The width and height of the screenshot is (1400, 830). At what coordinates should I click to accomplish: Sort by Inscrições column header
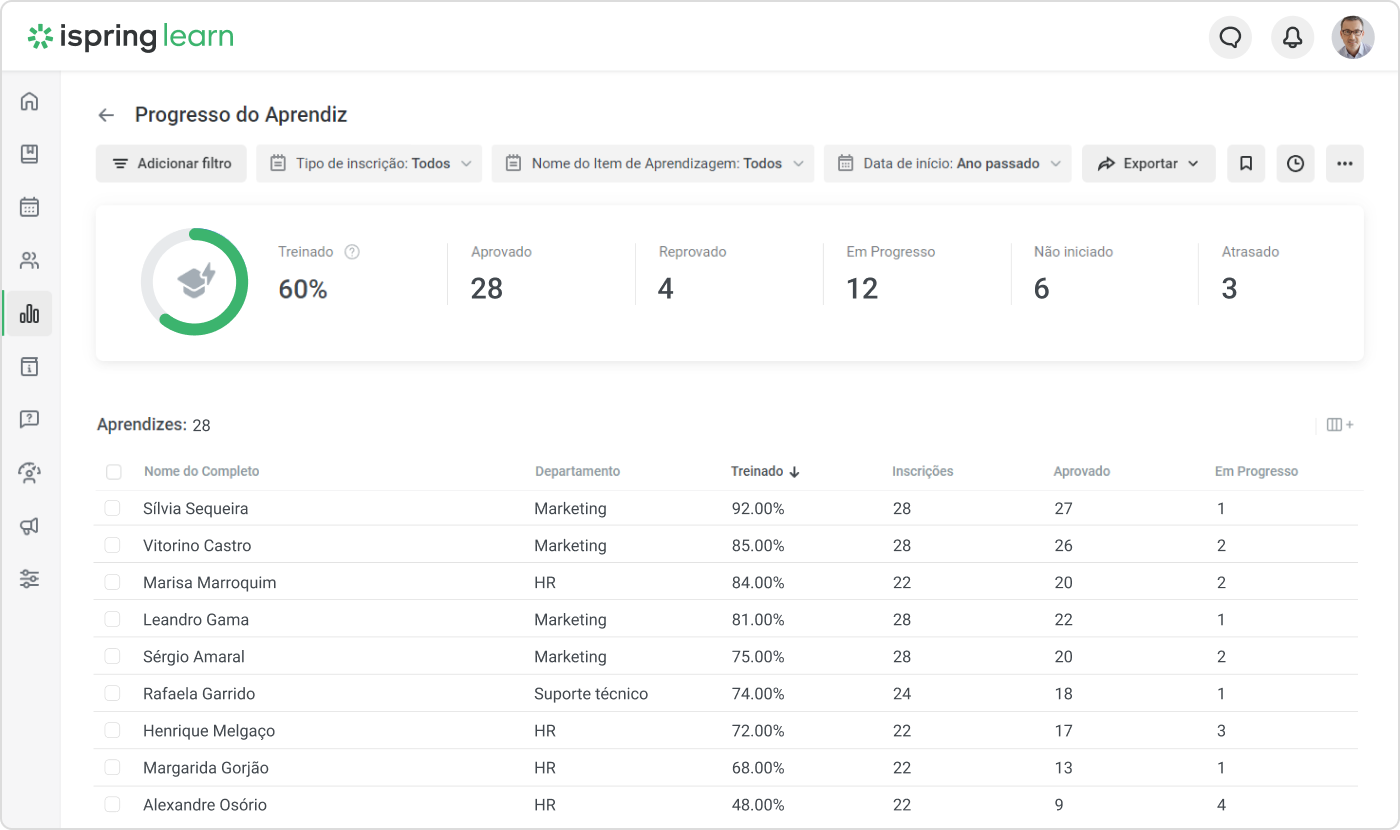pyautogui.click(x=923, y=471)
